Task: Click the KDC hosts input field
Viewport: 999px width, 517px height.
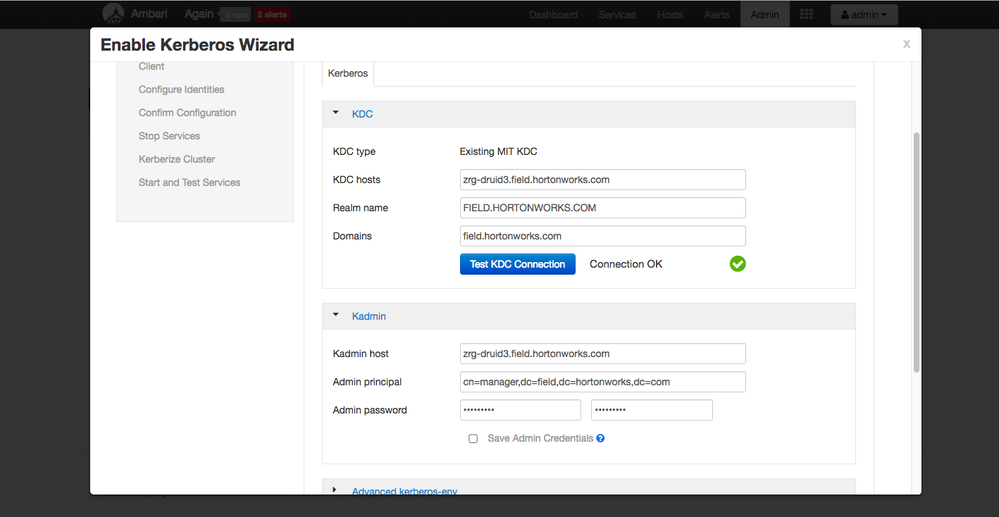Action: (602, 180)
